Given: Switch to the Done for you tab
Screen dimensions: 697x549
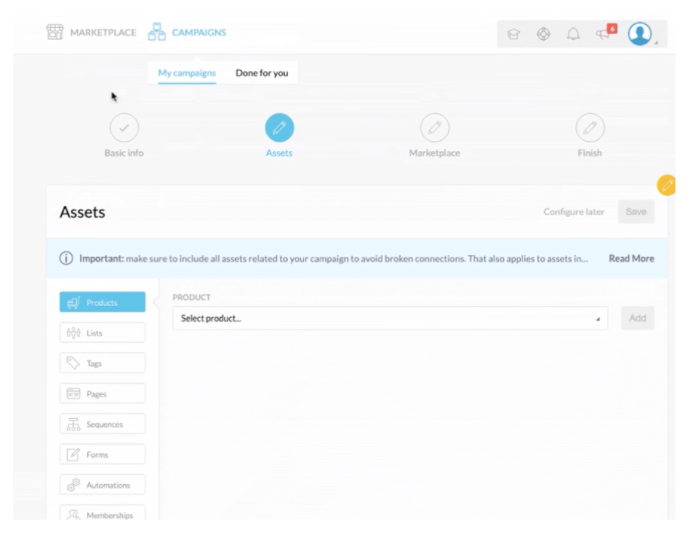Looking at the screenshot, I should click(x=261, y=73).
